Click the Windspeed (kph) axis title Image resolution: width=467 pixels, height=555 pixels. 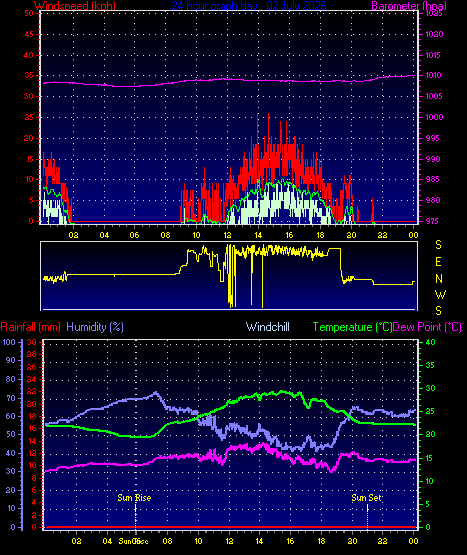tap(75, 5)
